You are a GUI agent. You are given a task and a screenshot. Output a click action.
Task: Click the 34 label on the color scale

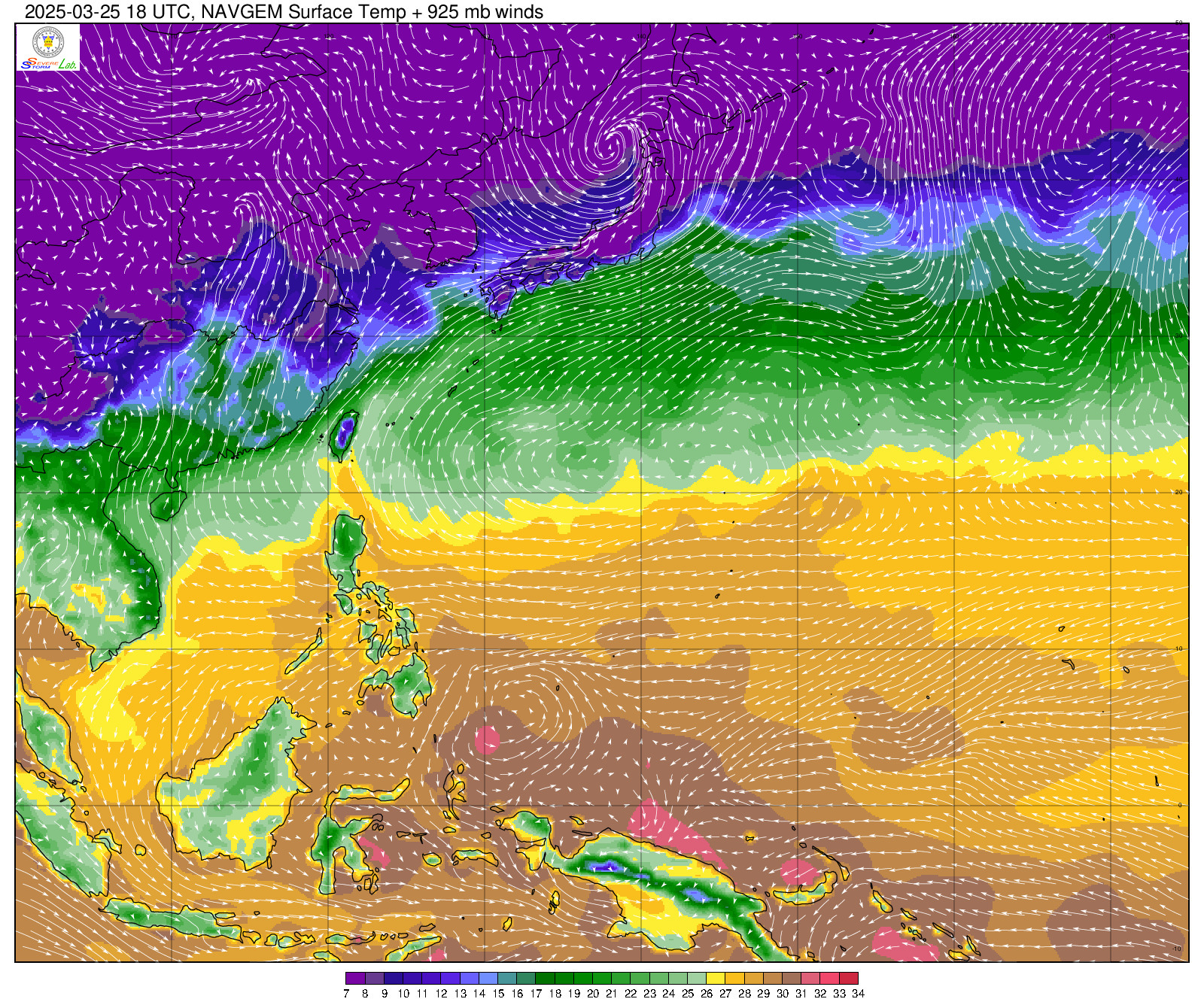(858, 994)
